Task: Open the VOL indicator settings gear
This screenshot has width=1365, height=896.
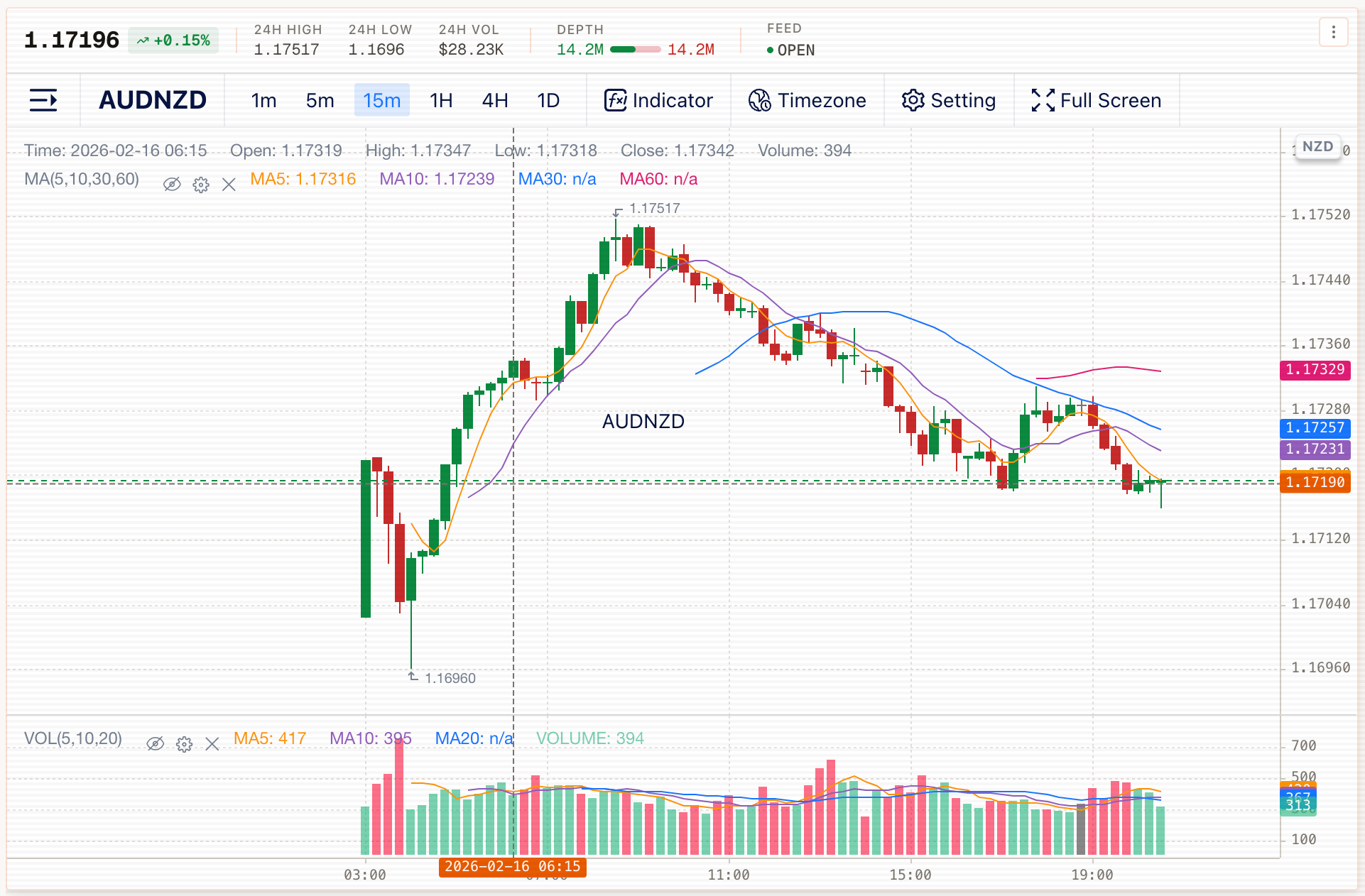Action: coord(184,743)
